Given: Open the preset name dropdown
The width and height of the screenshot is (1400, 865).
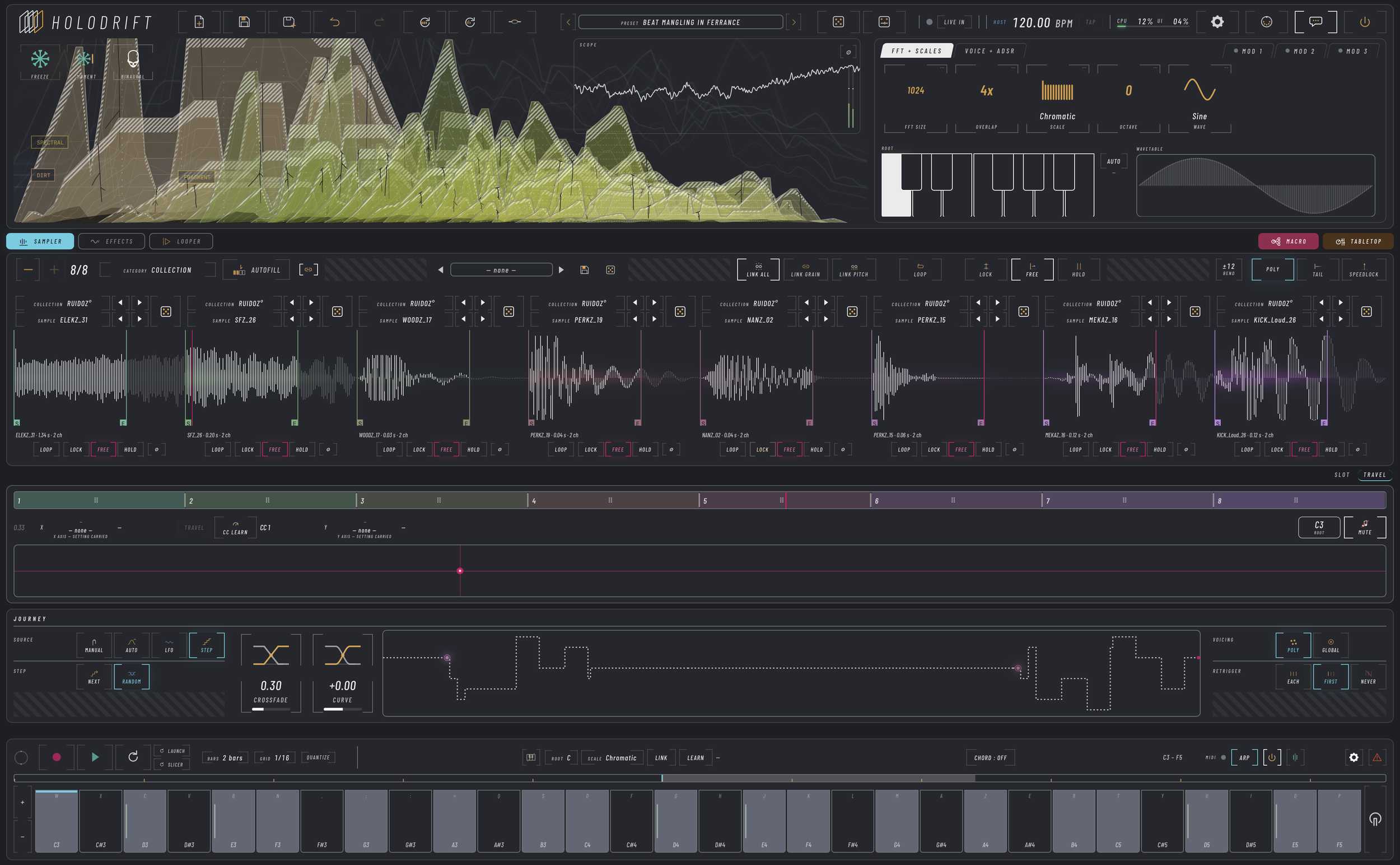Looking at the screenshot, I should coord(680,22).
